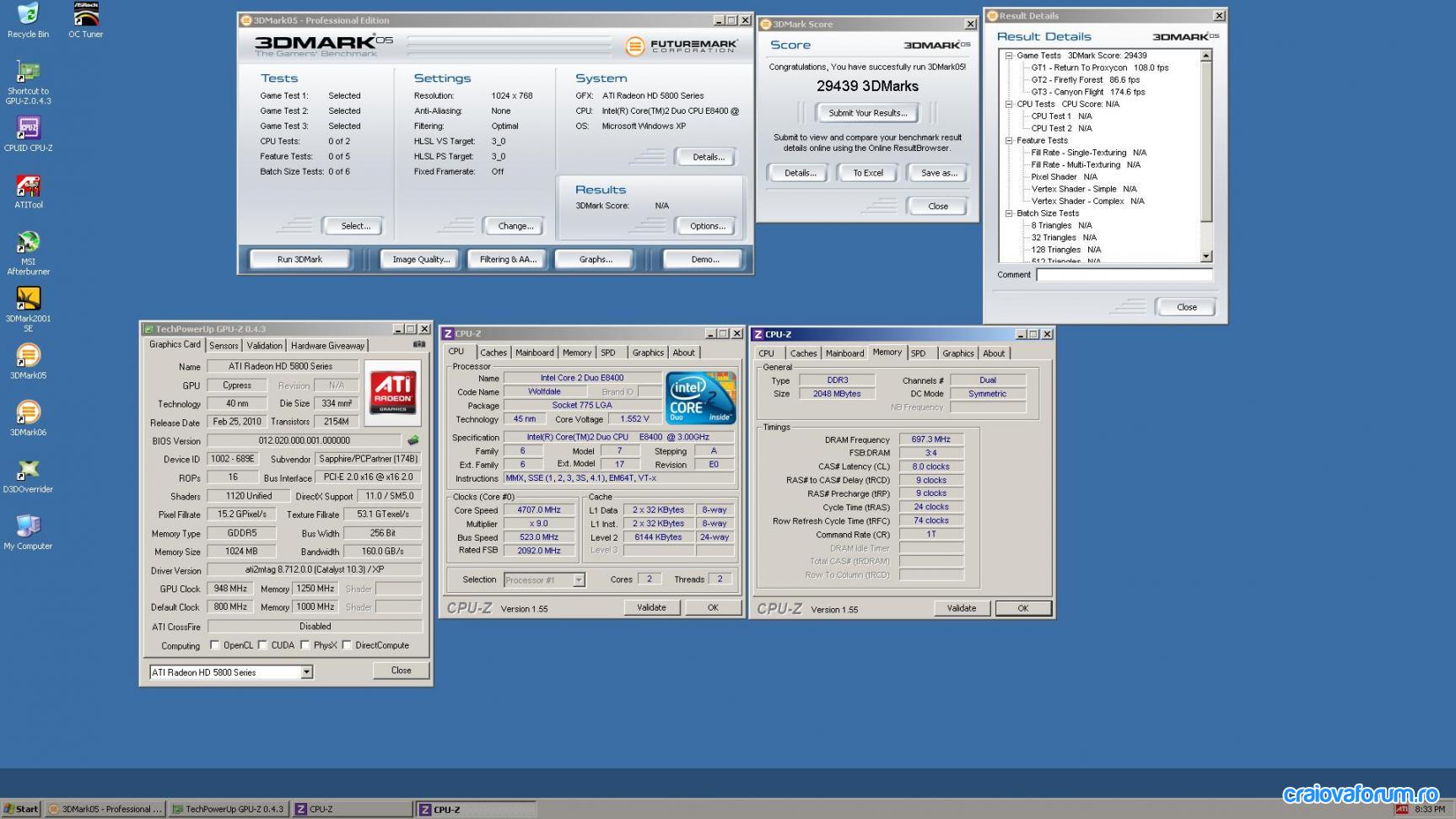Click the Intel Core 2 Duo logo
The image size is (1456, 819).
click(700, 397)
